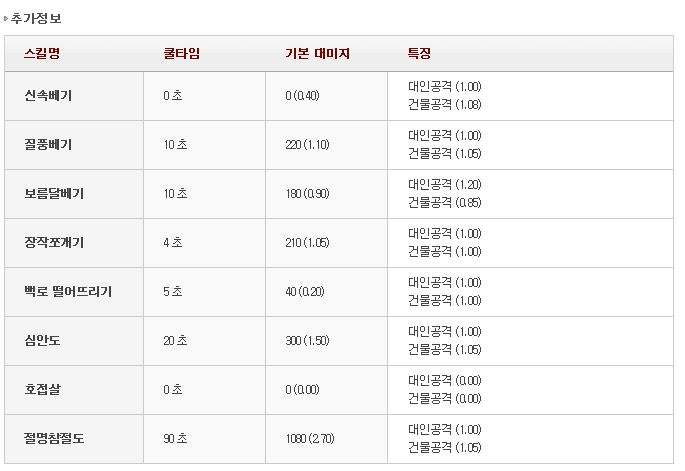The width and height of the screenshot is (685, 471).
Task: Select the 질풍베기 skill name
Action: [48, 145]
